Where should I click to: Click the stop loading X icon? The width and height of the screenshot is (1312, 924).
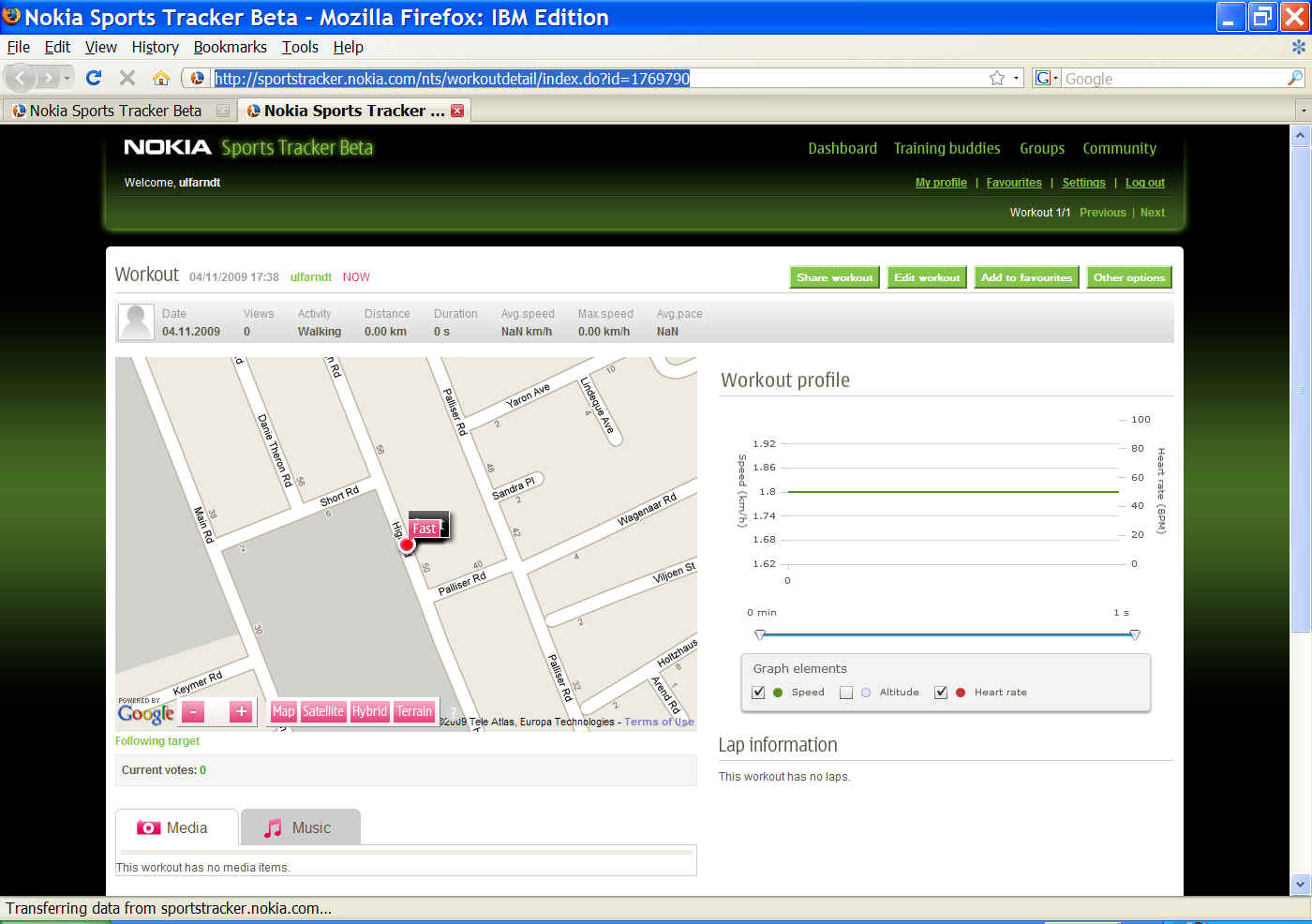coord(127,78)
